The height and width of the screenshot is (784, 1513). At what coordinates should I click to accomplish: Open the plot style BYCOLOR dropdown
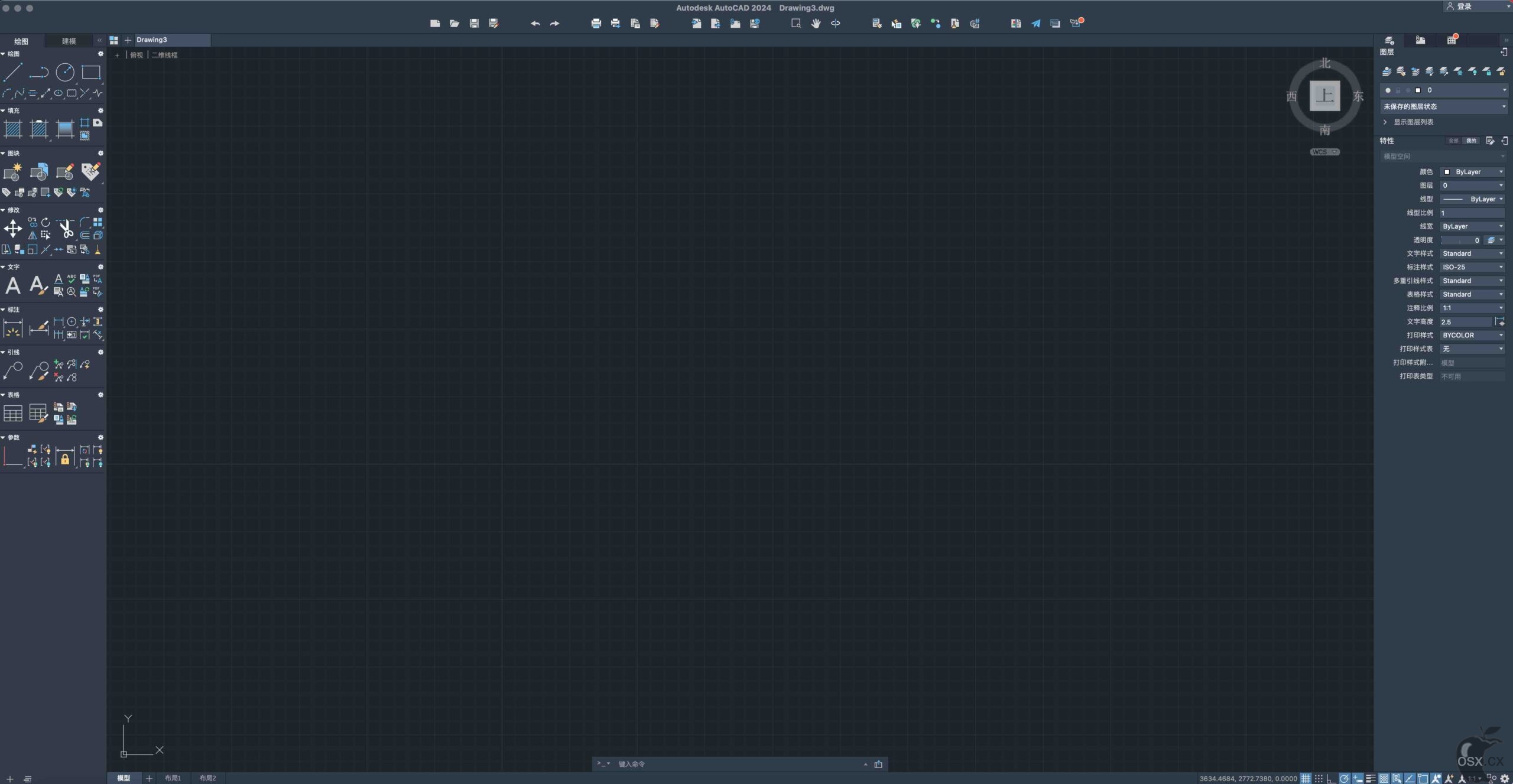(x=1472, y=335)
